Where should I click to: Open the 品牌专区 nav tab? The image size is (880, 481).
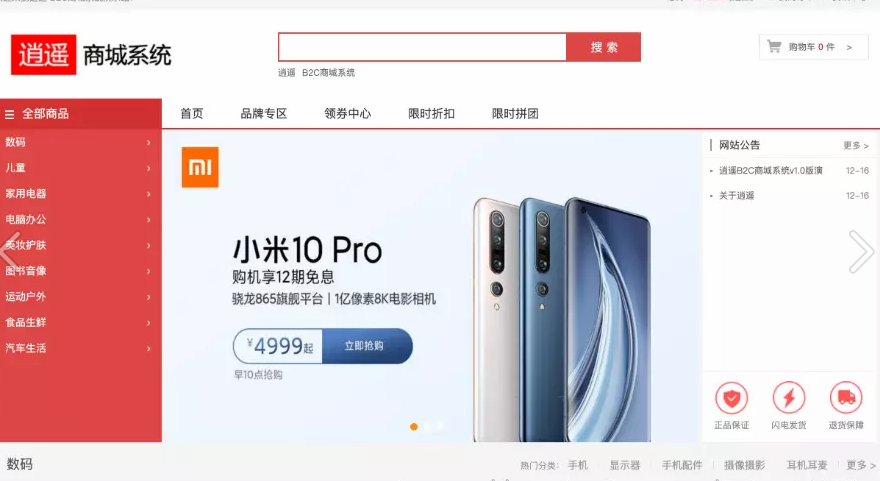click(264, 114)
